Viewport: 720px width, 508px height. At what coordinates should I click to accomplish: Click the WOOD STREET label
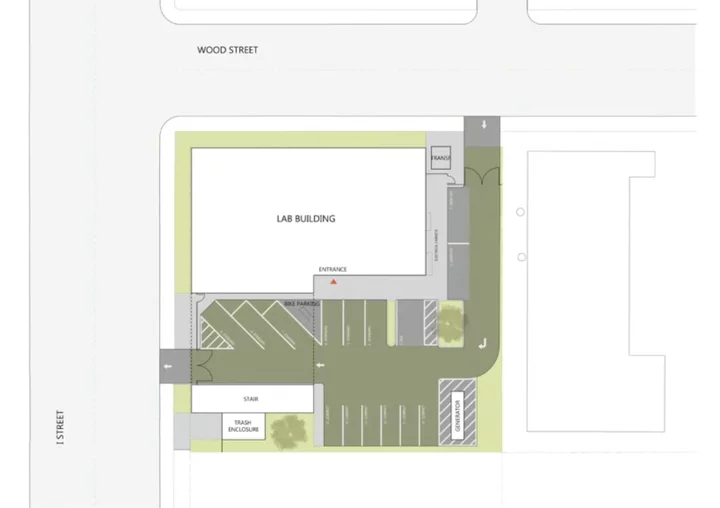(x=227, y=49)
